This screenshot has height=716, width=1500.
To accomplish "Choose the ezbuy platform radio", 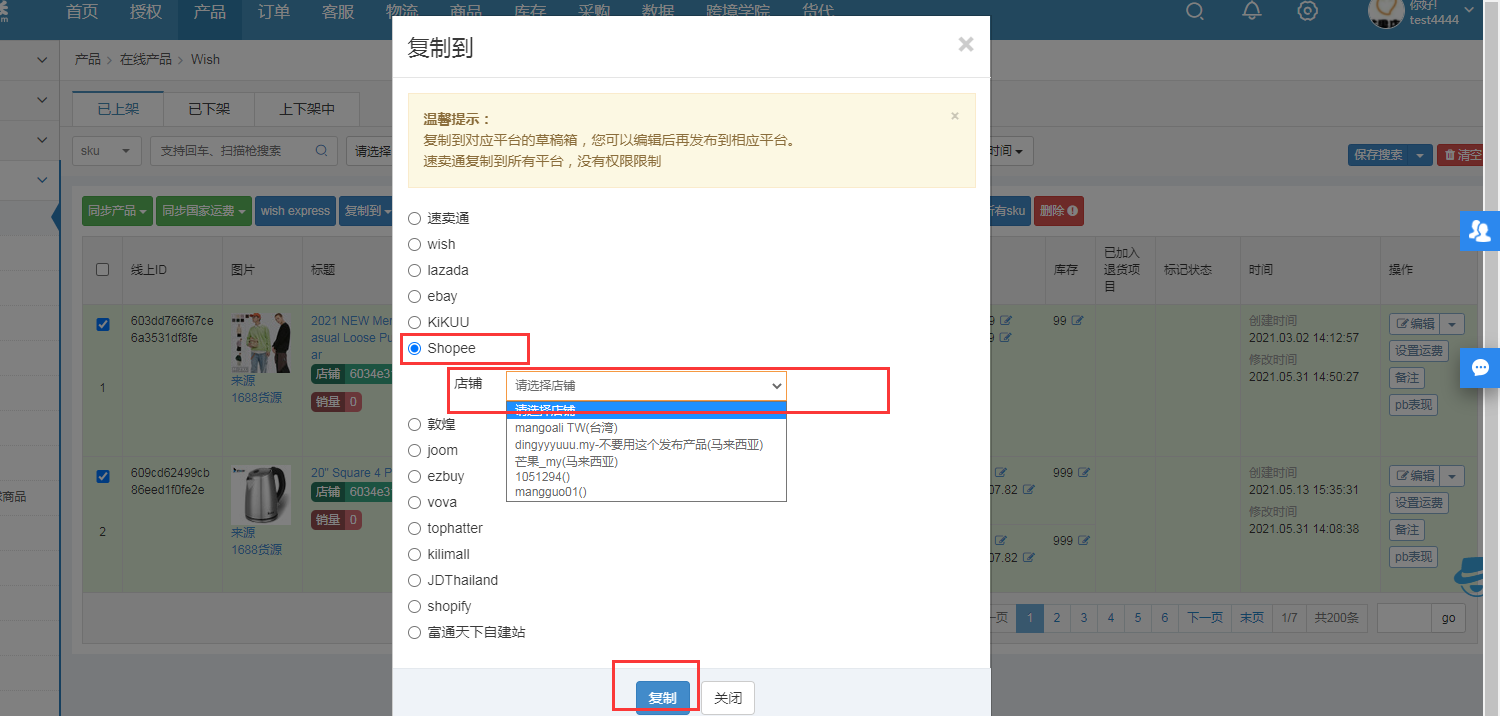I will pos(415,476).
